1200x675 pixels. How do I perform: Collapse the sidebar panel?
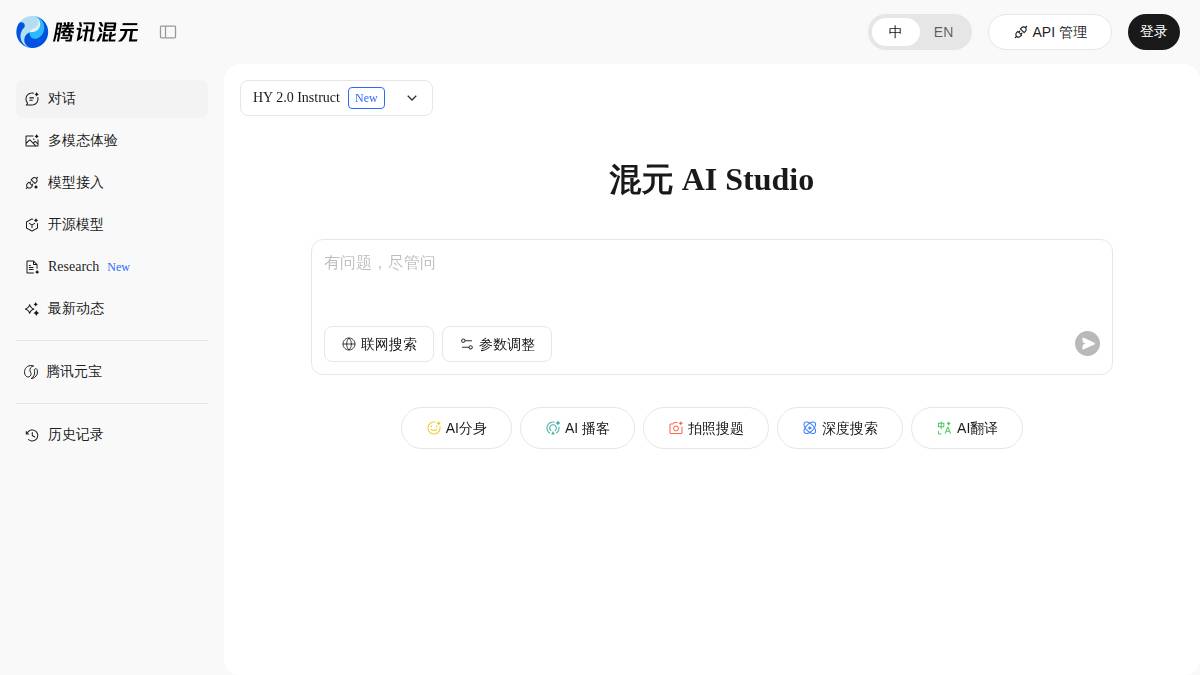(168, 32)
